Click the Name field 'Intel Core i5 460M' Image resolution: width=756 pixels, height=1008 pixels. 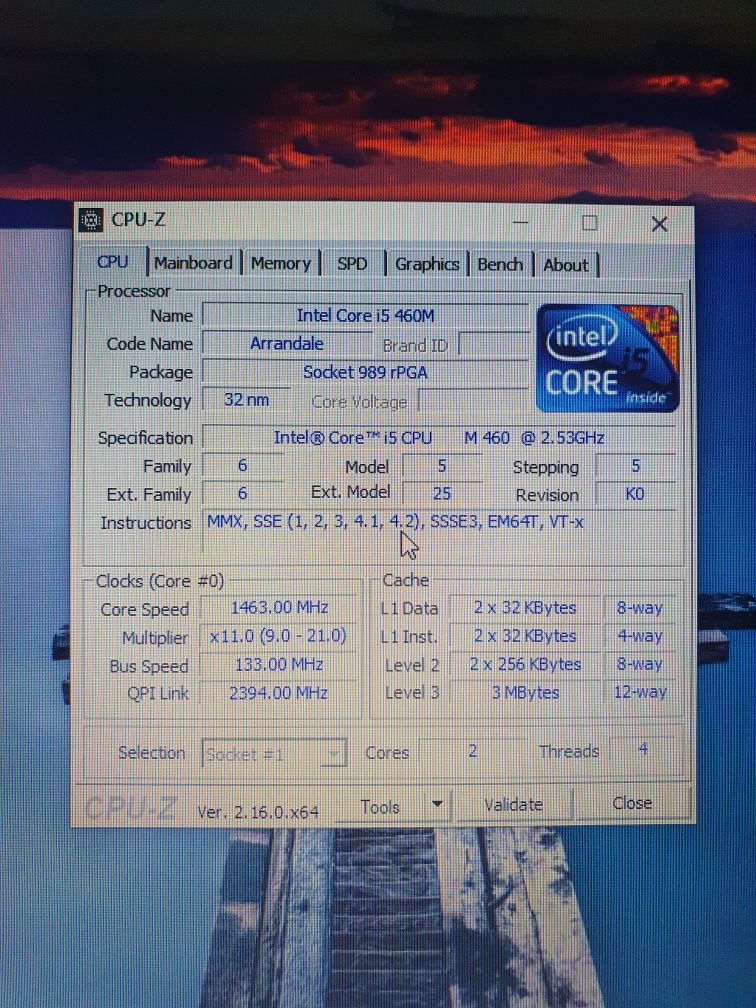[365, 316]
